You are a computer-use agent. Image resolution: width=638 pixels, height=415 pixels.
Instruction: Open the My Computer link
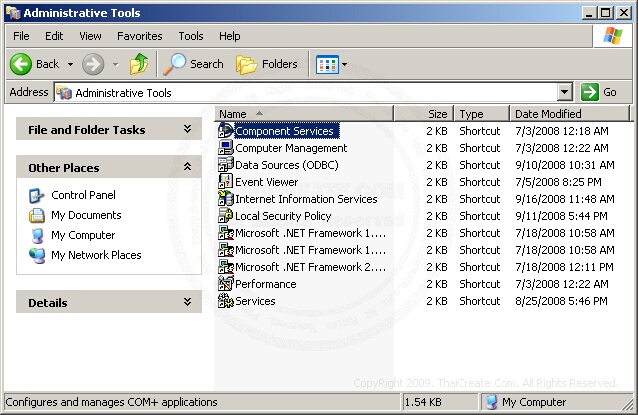click(x=83, y=235)
